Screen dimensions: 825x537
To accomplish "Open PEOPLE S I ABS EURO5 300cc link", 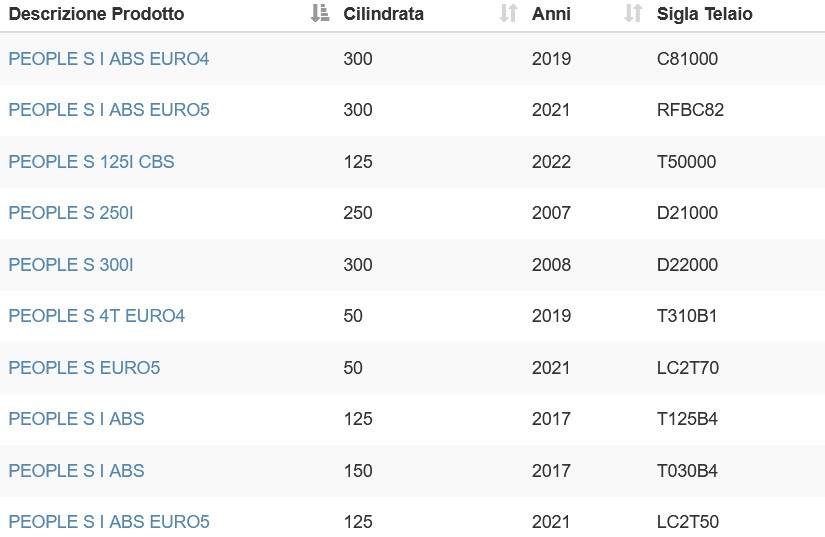I will pos(109,109).
